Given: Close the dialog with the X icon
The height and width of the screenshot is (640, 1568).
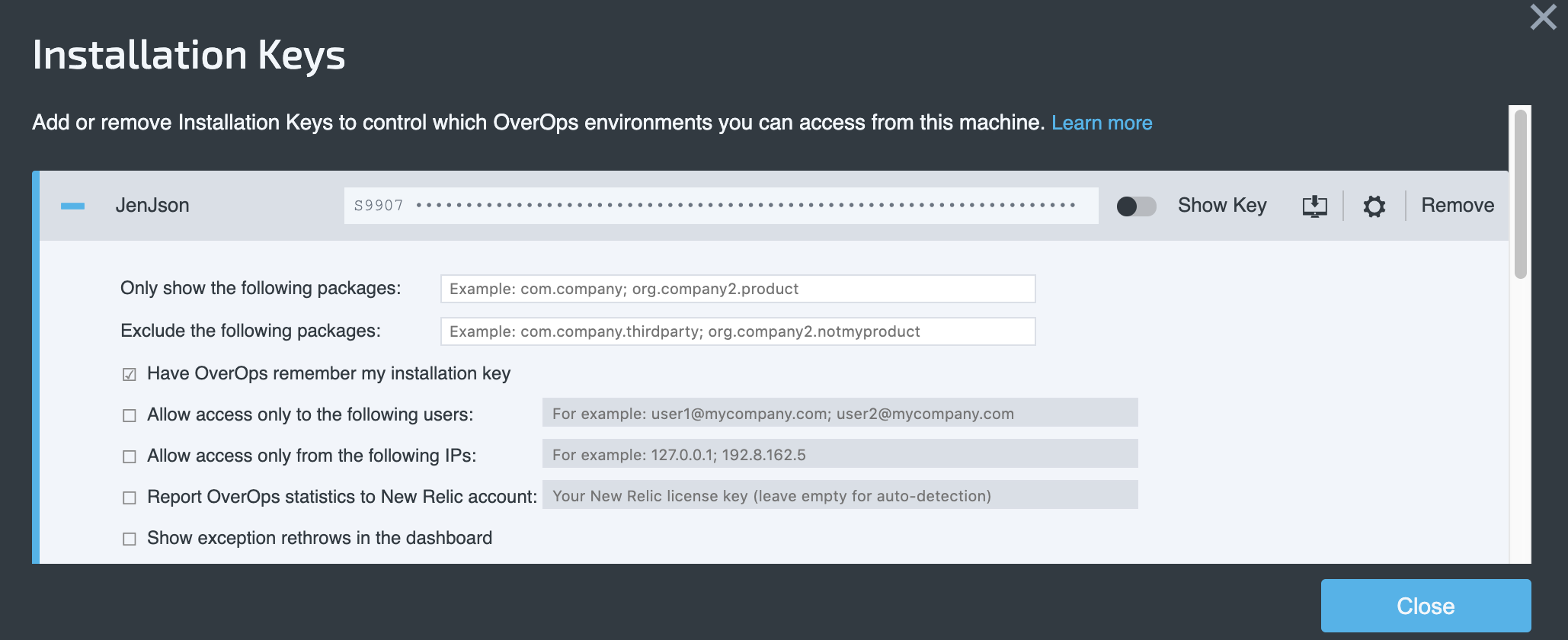Looking at the screenshot, I should click(1544, 17).
